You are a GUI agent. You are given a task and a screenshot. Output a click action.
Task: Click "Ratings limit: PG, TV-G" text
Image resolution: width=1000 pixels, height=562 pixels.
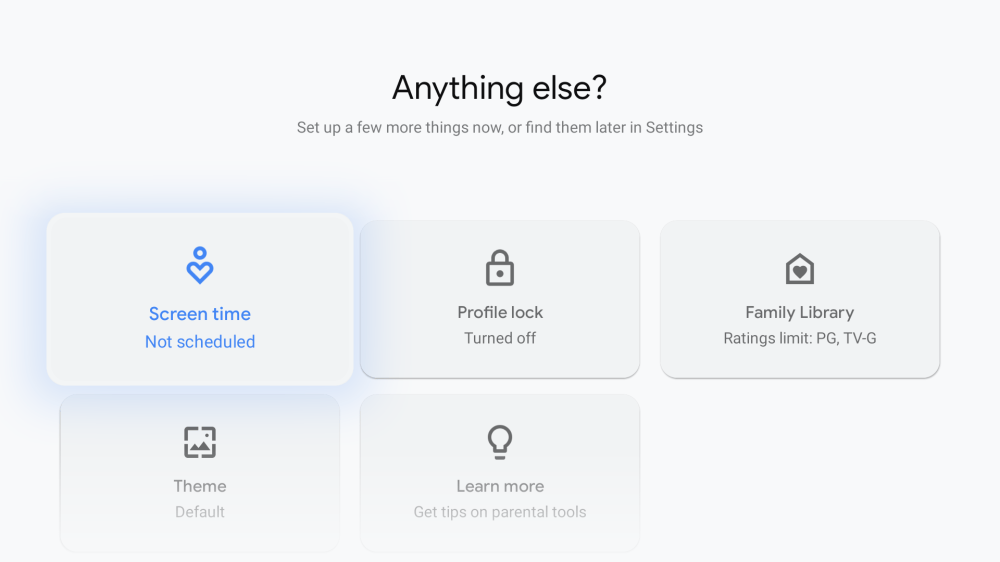pyautogui.click(x=800, y=338)
